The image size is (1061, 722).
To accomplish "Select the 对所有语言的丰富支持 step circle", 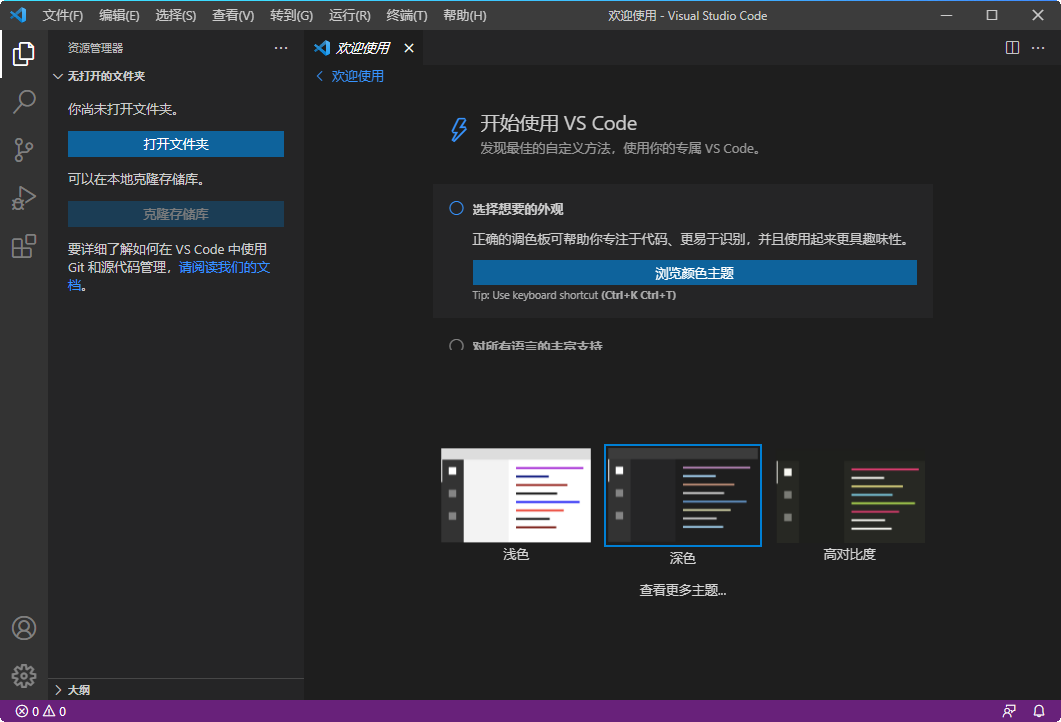I will (457, 345).
